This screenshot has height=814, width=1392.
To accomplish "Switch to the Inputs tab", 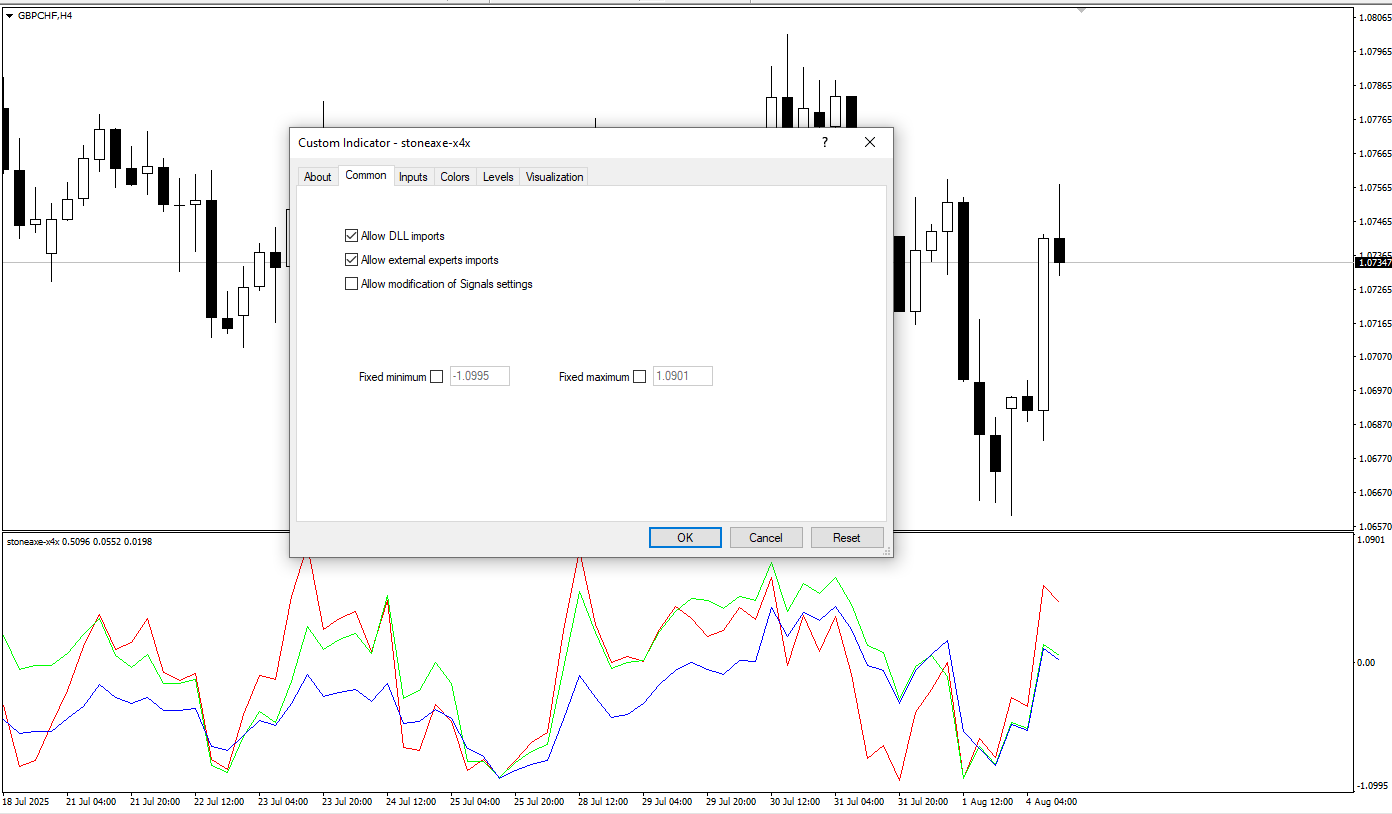I will tap(413, 177).
